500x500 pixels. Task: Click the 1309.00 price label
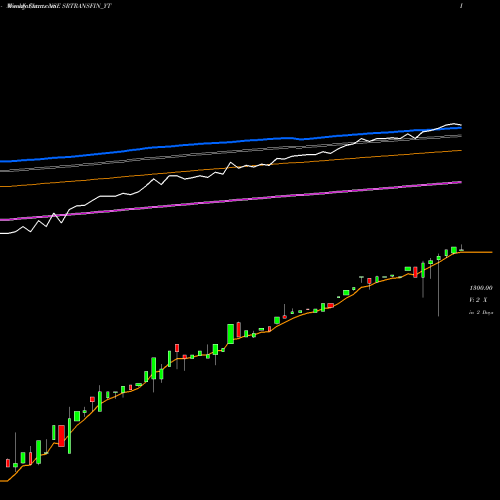click(481, 288)
